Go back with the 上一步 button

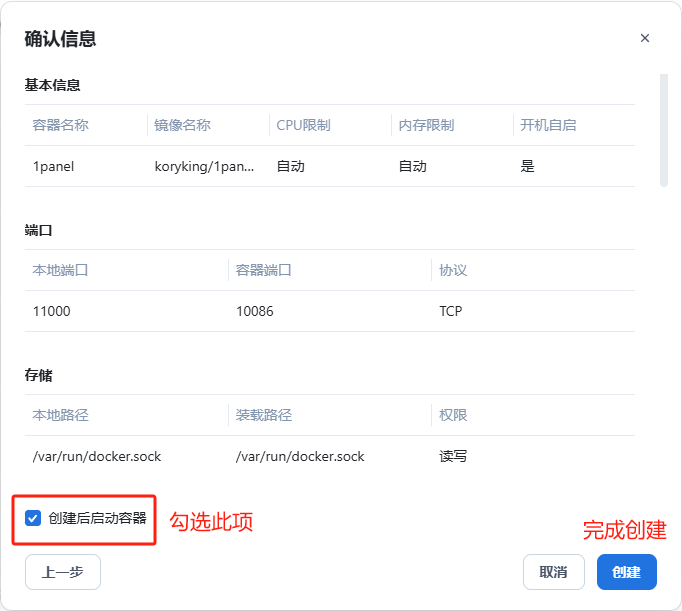(63, 572)
